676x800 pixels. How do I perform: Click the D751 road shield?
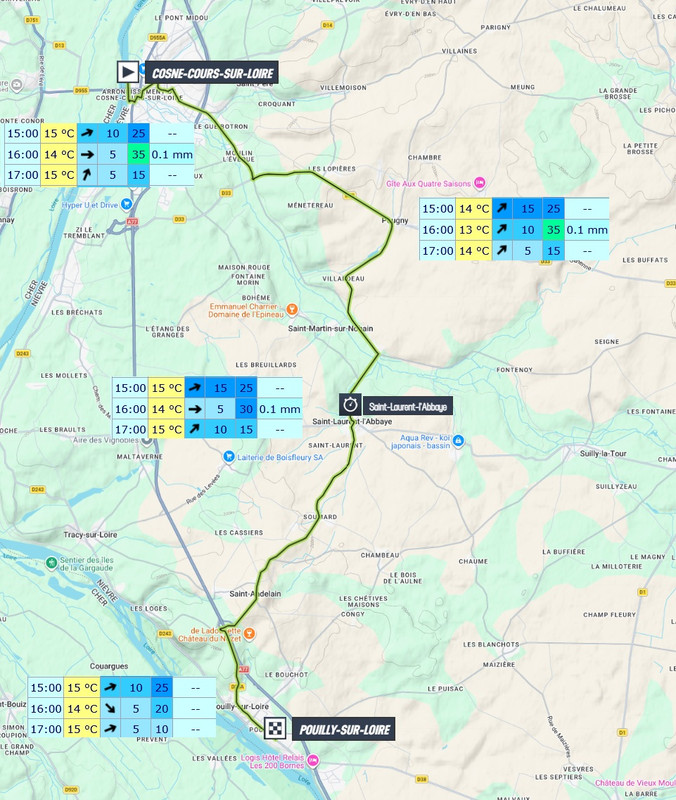(x=32, y=20)
